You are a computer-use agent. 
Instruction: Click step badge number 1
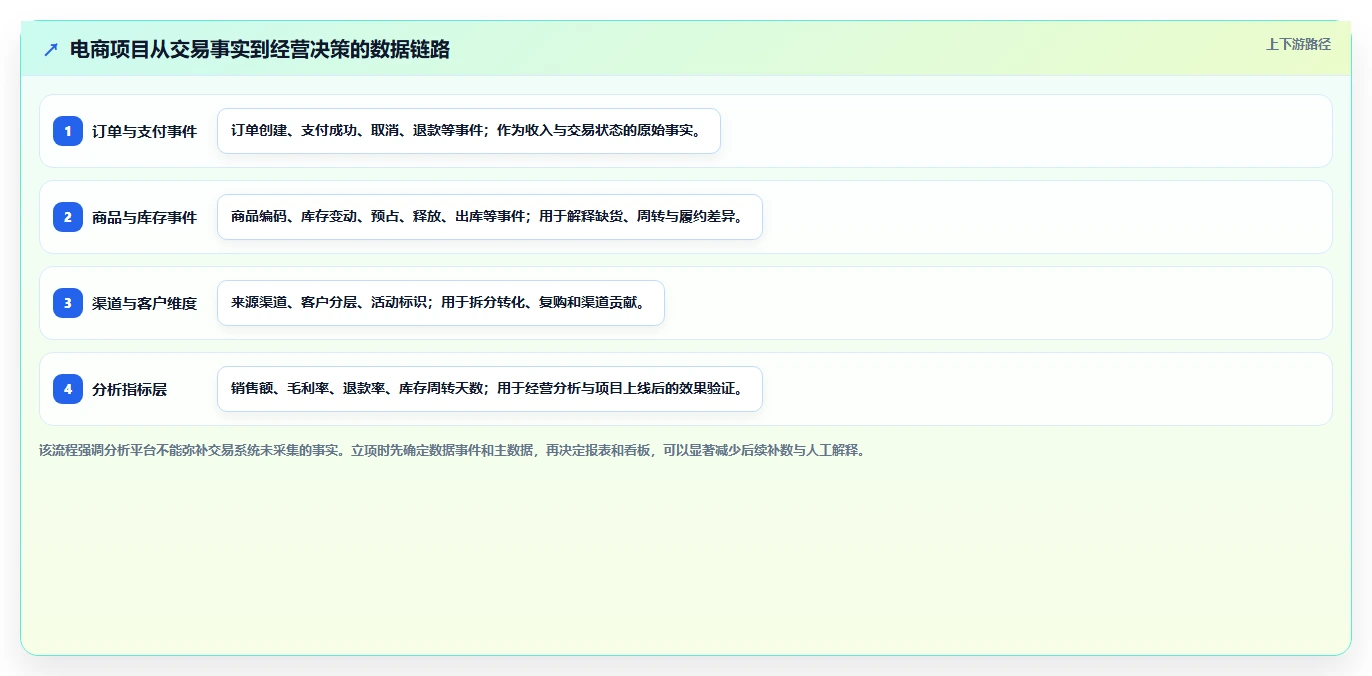click(x=68, y=131)
